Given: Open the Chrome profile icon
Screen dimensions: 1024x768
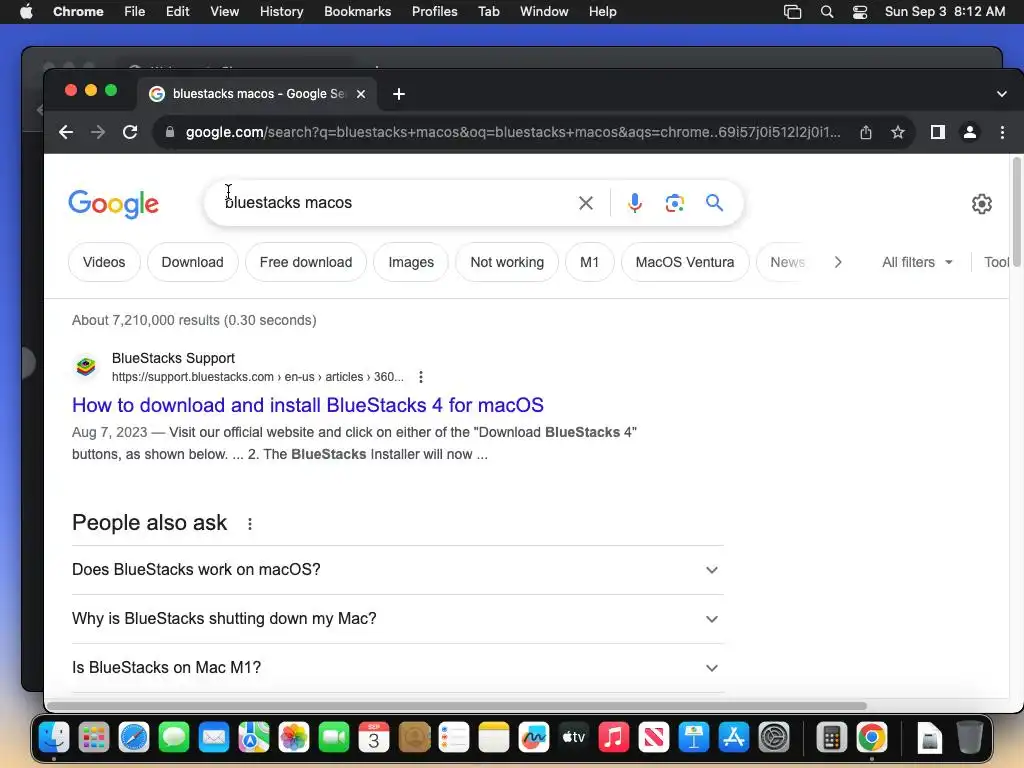Looking at the screenshot, I should (970, 133).
